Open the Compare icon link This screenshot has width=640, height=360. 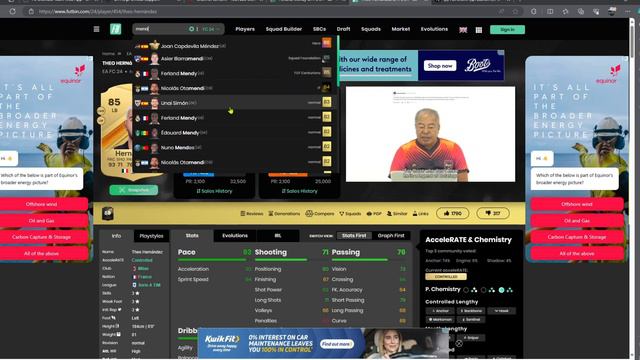(320, 213)
